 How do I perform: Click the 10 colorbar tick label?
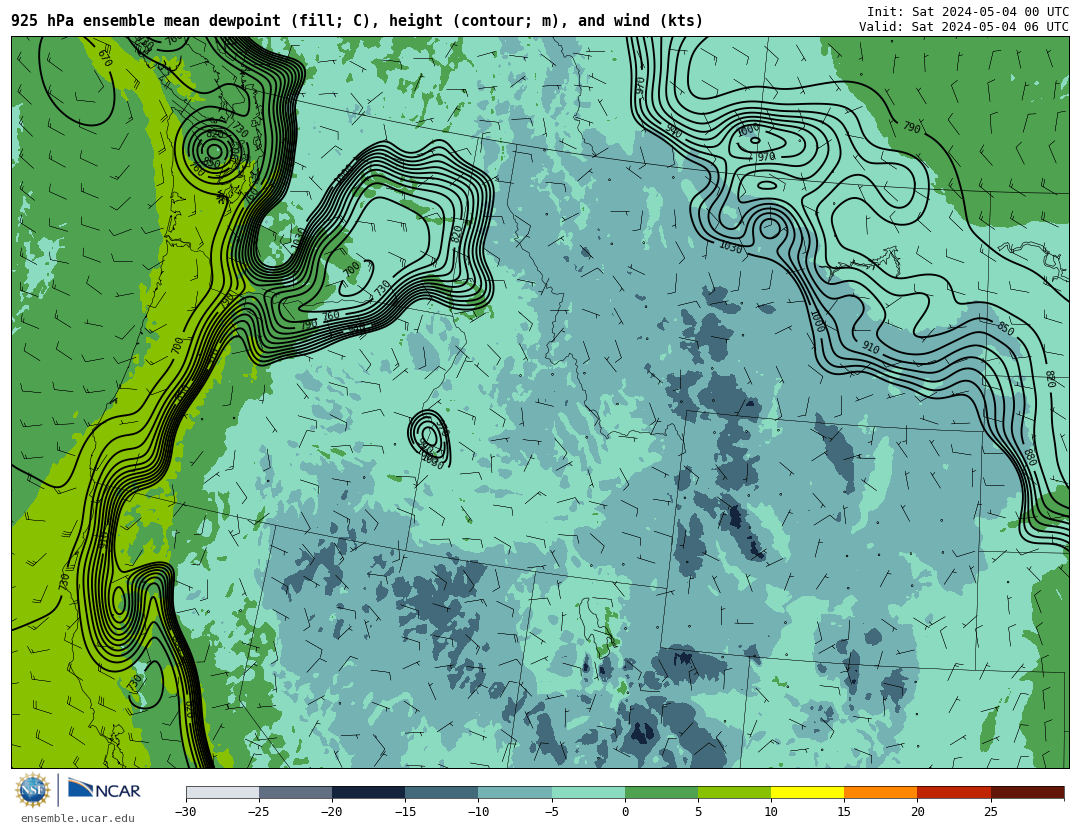(771, 812)
